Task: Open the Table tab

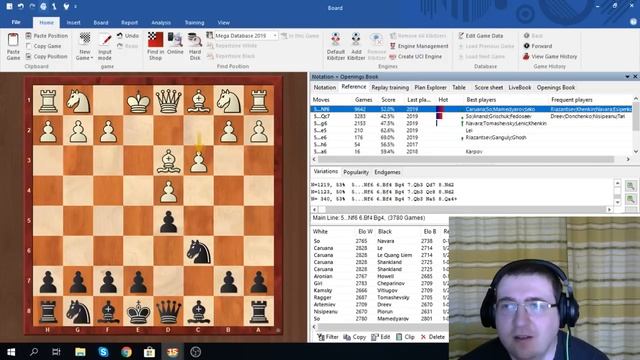Action: [x=459, y=87]
